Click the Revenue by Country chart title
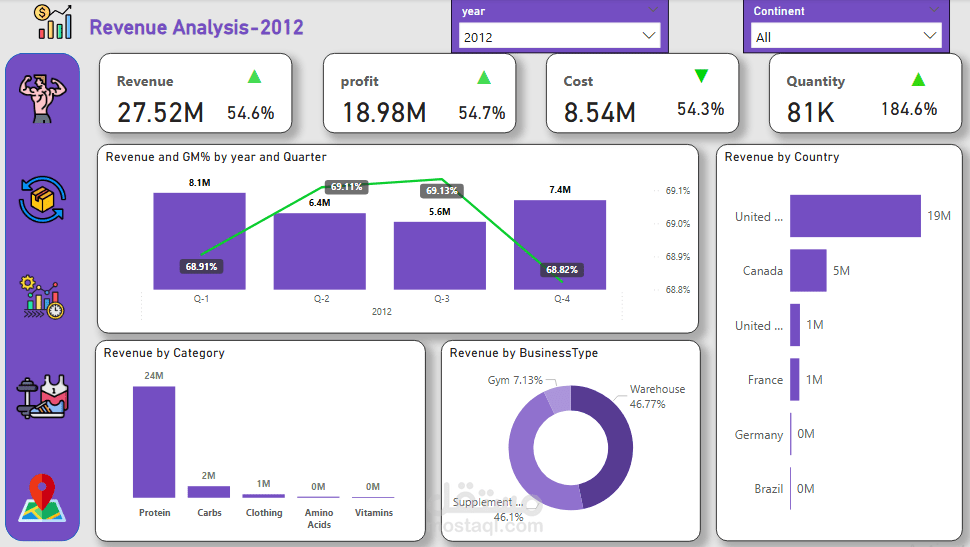Viewport: 970px width, 547px height. (x=782, y=157)
